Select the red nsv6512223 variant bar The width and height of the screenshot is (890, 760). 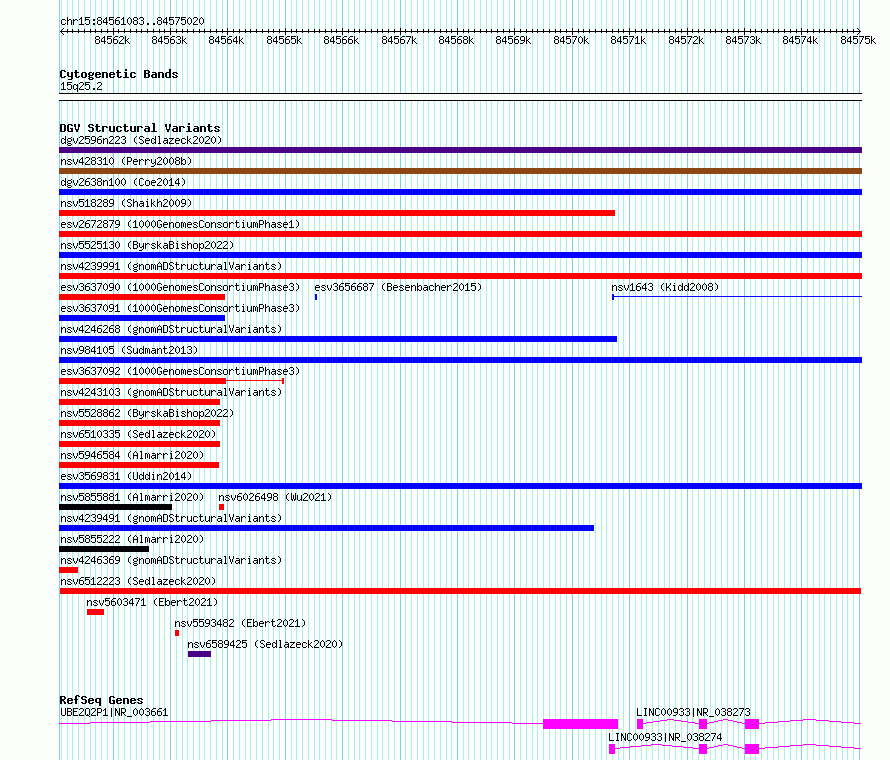click(460, 591)
